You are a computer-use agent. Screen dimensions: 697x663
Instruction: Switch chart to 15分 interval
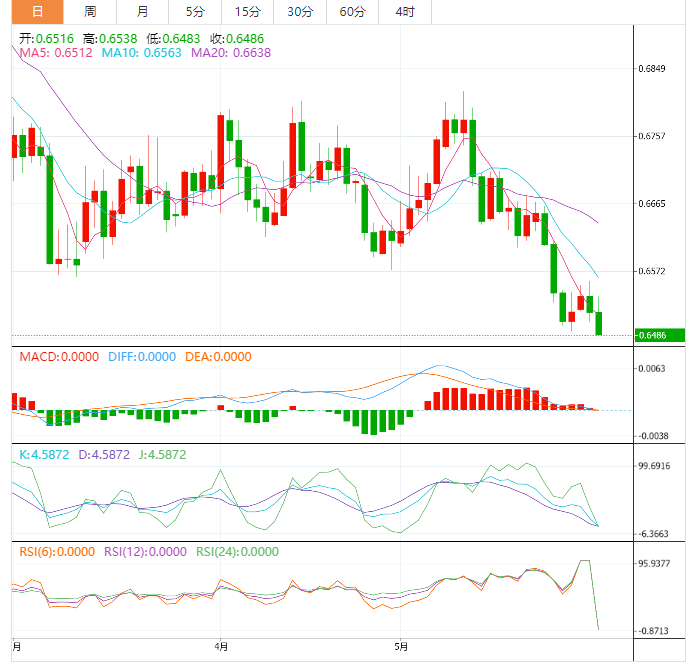coord(247,12)
